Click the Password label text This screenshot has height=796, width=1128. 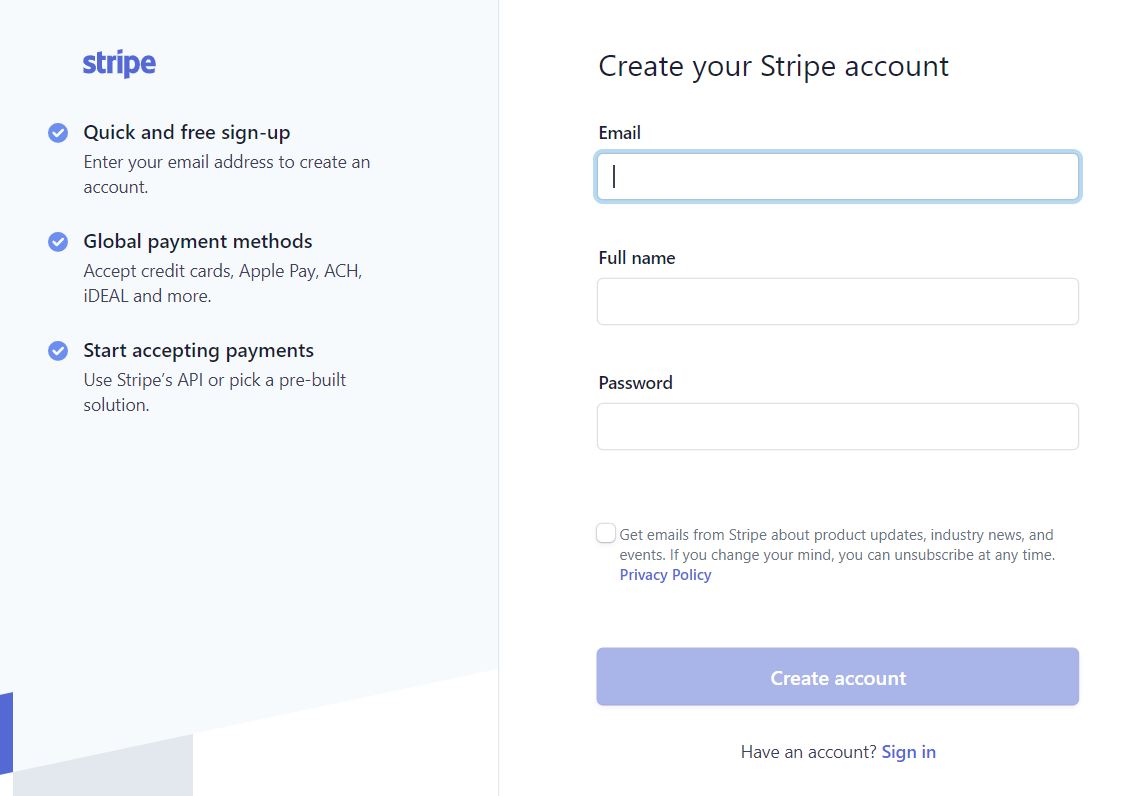635,383
